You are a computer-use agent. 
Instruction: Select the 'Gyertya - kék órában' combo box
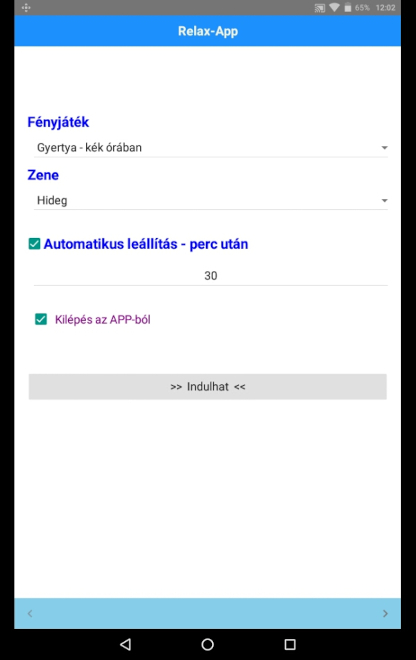[211, 148]
